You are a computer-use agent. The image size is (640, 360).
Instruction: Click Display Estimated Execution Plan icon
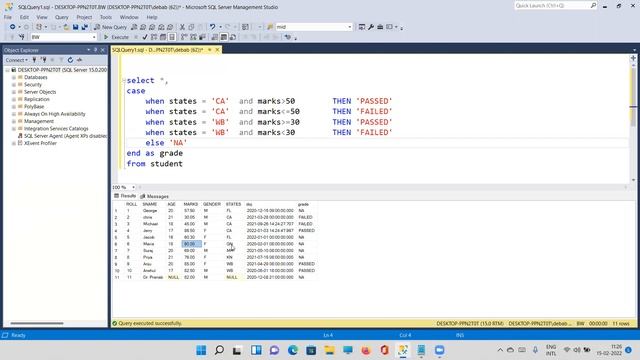pos(154,37)
